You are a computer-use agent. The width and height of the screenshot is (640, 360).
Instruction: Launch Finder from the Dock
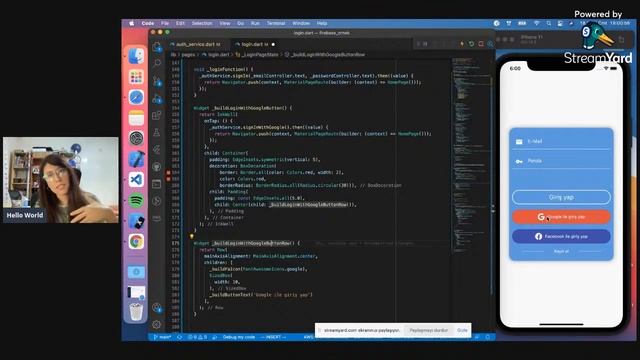pos(136,56)
